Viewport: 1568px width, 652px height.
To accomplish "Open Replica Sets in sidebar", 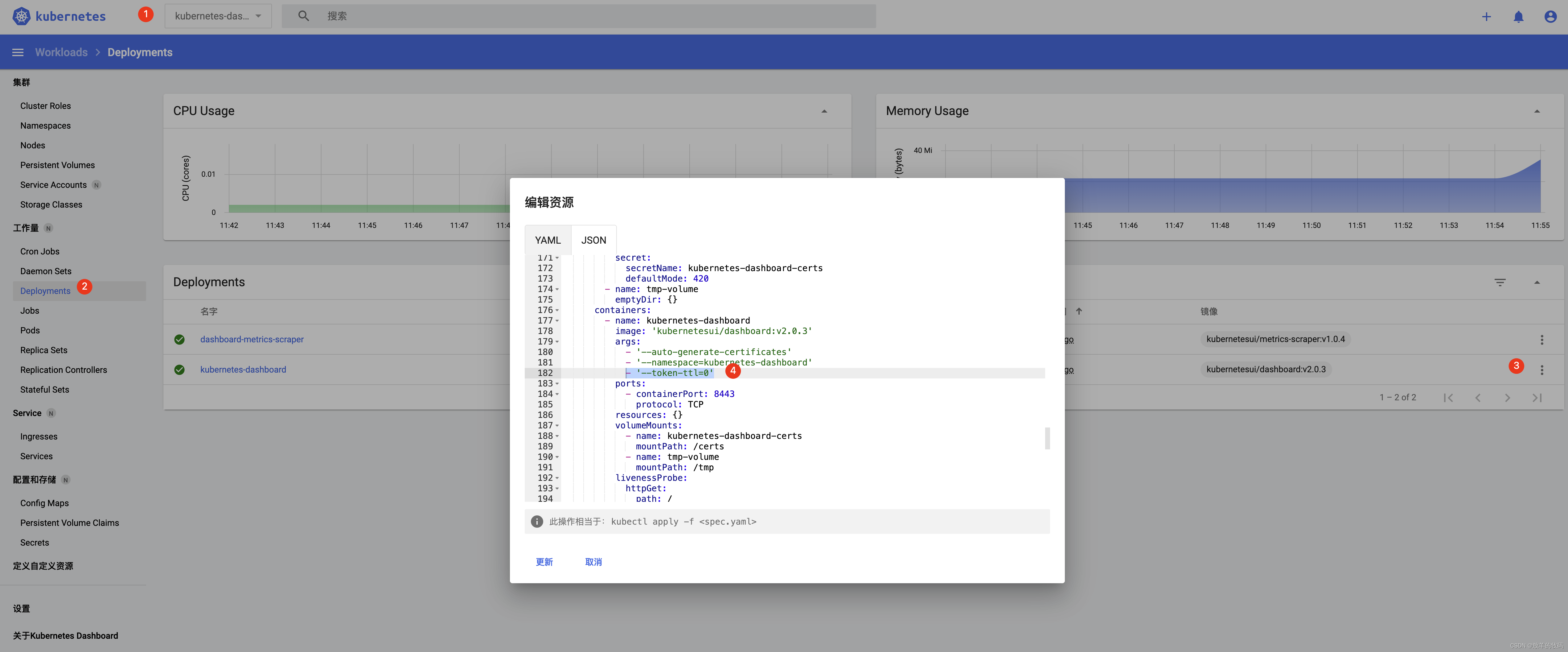I will 44,351.
